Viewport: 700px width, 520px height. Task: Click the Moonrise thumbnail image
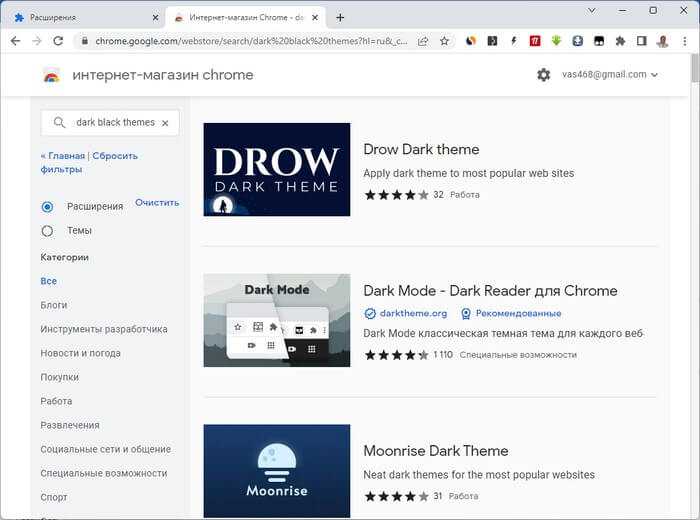click(277, 471)
